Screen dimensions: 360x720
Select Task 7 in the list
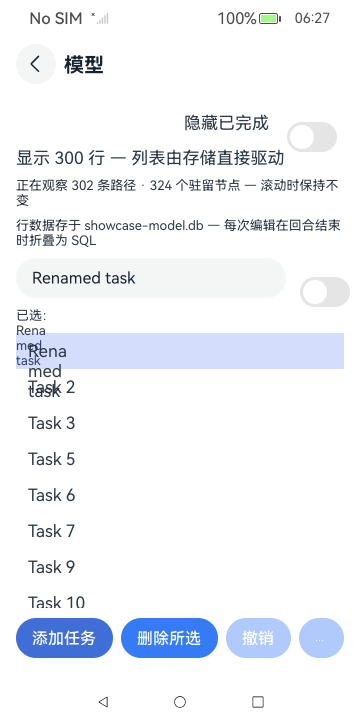point(180,531)
